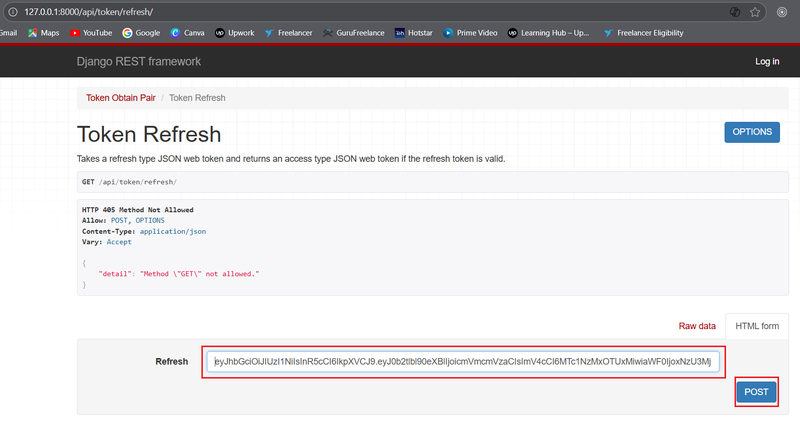Screen dimensions: 800x437
Task: Switch to the HTML form tab
Action: (757, 326)
